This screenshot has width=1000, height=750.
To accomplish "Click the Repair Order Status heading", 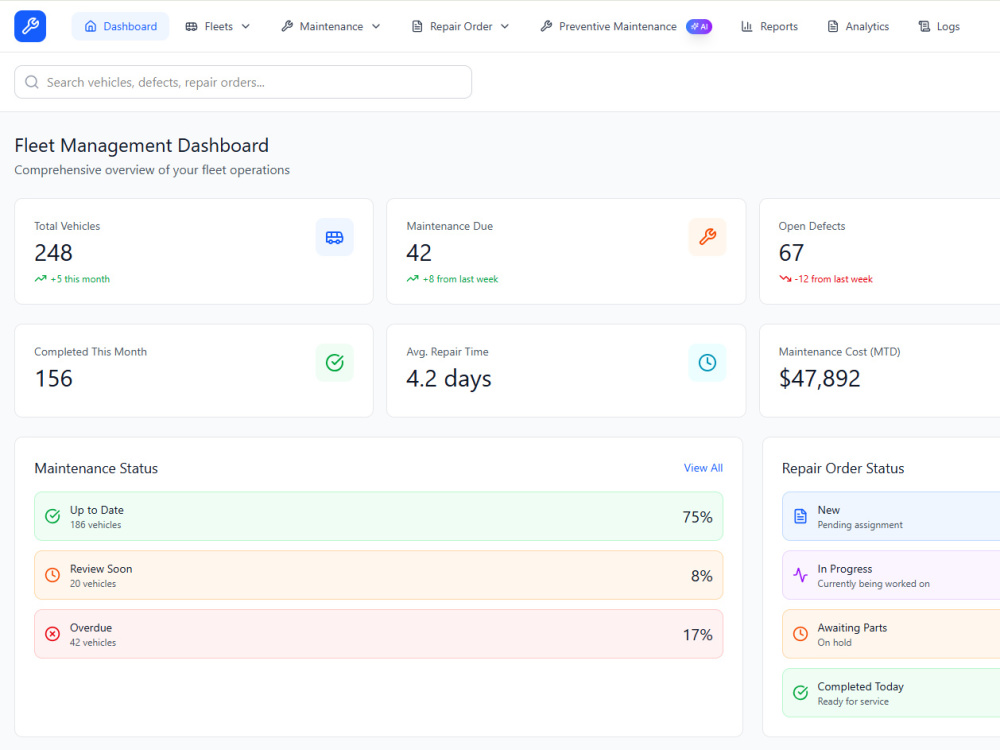I will click(843, 468).
